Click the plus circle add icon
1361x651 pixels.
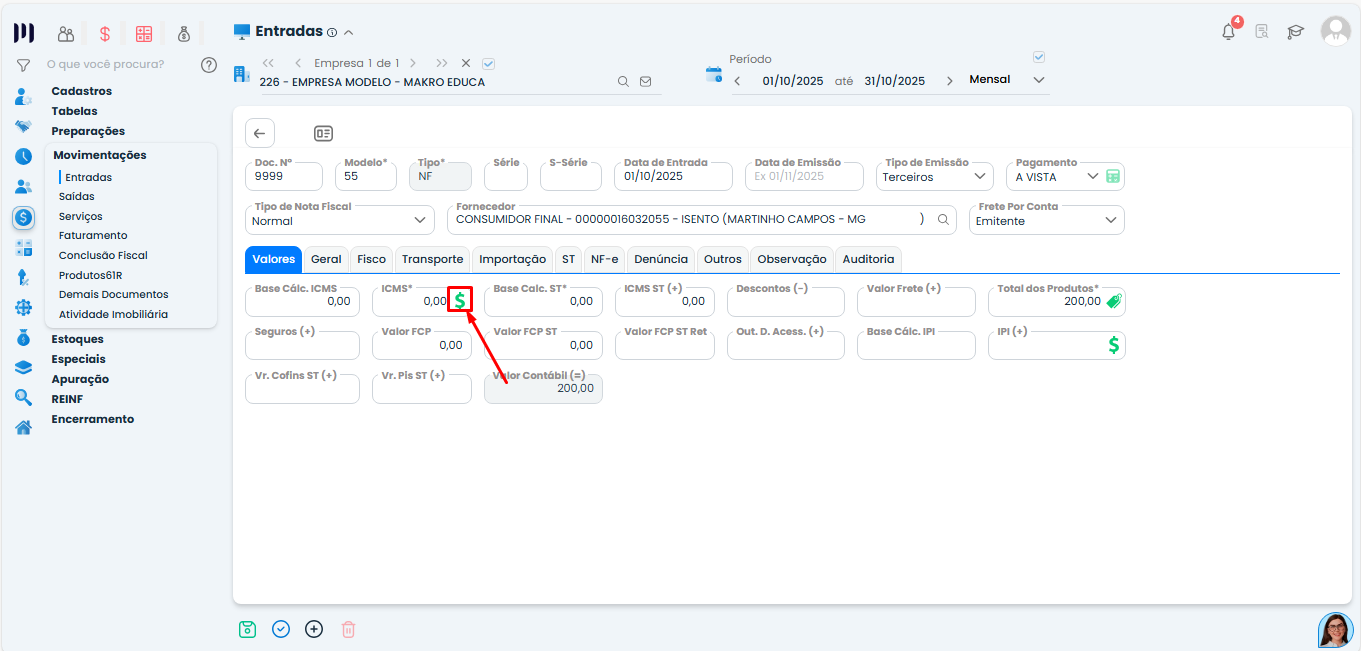(314, 629)
